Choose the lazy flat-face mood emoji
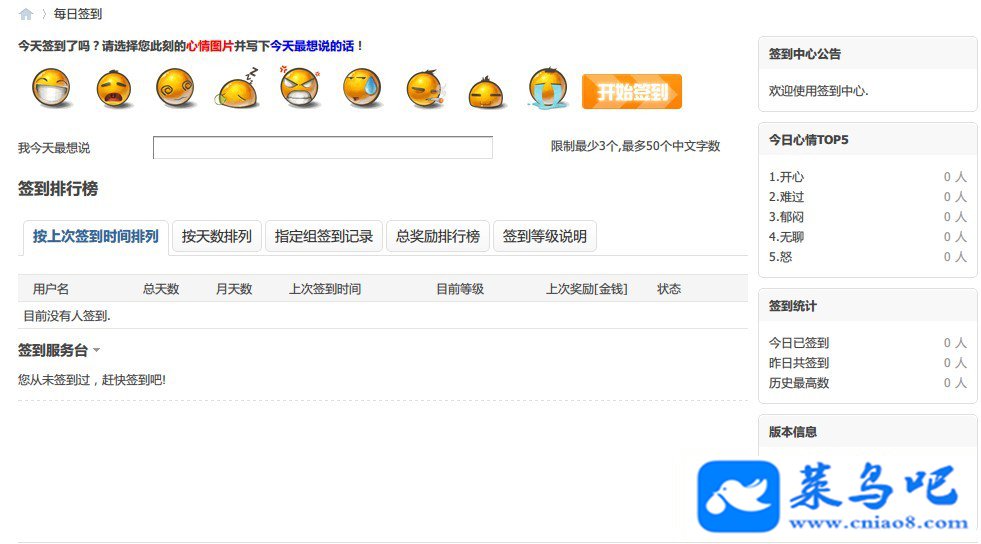981x544 pixels. tap(486, 93)
